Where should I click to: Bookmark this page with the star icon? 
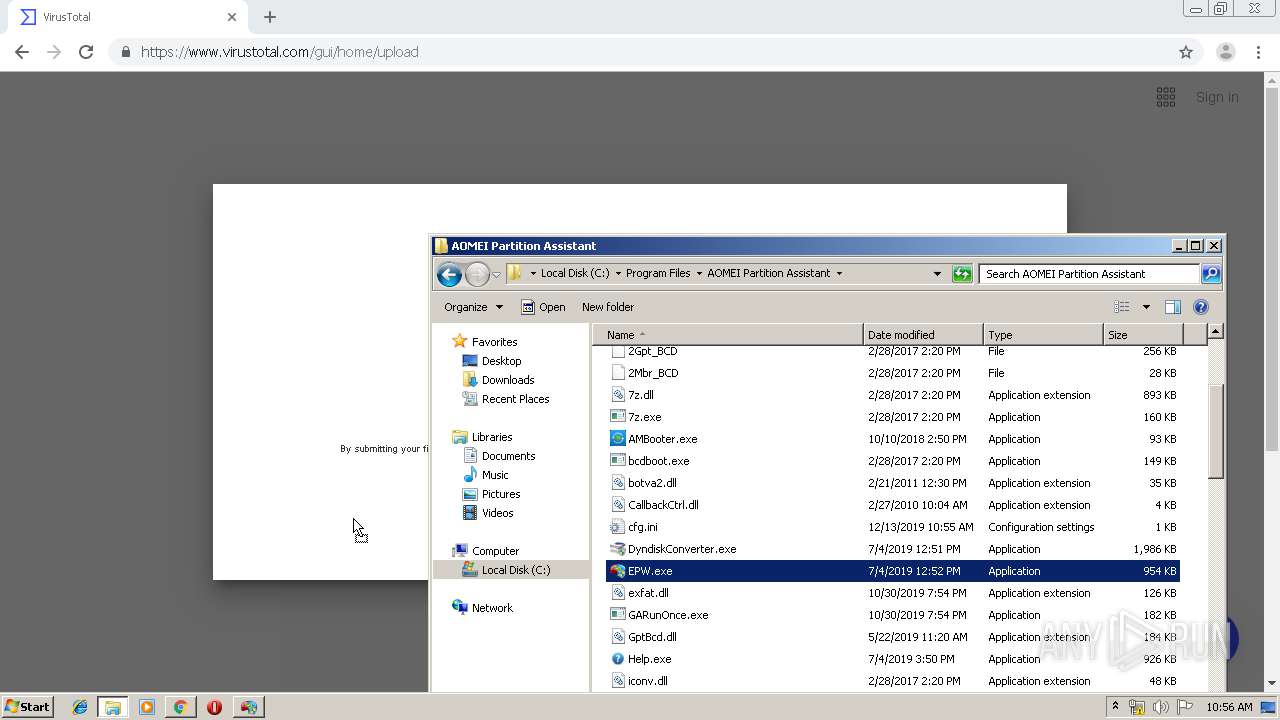(x=1186, y=52)
